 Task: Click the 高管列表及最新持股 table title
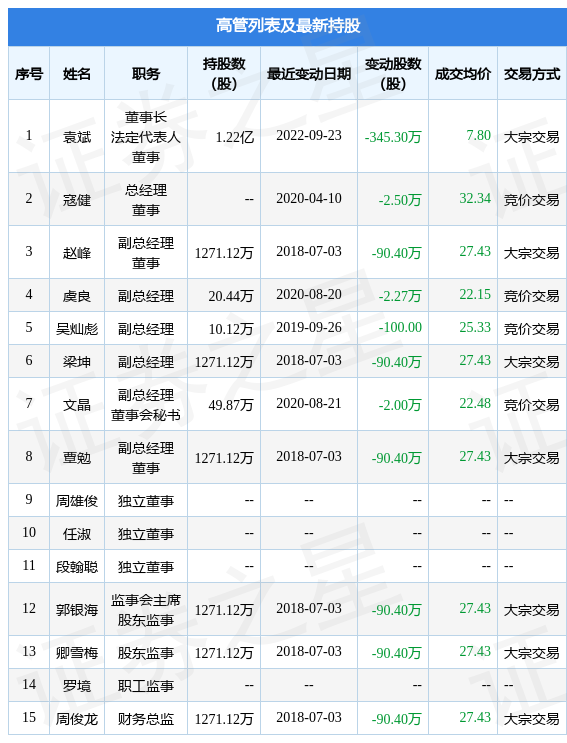click(288, 26)
